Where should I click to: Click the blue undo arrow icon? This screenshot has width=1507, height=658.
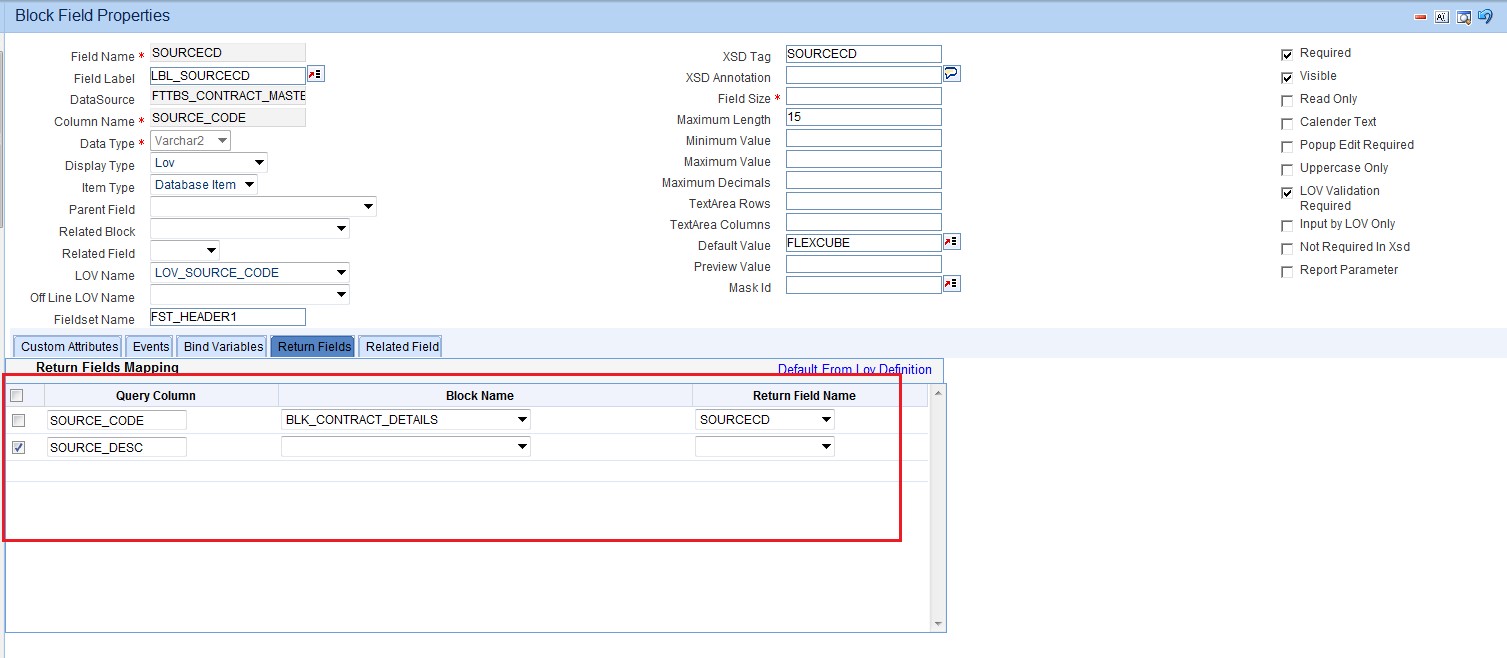point(1486,17)
